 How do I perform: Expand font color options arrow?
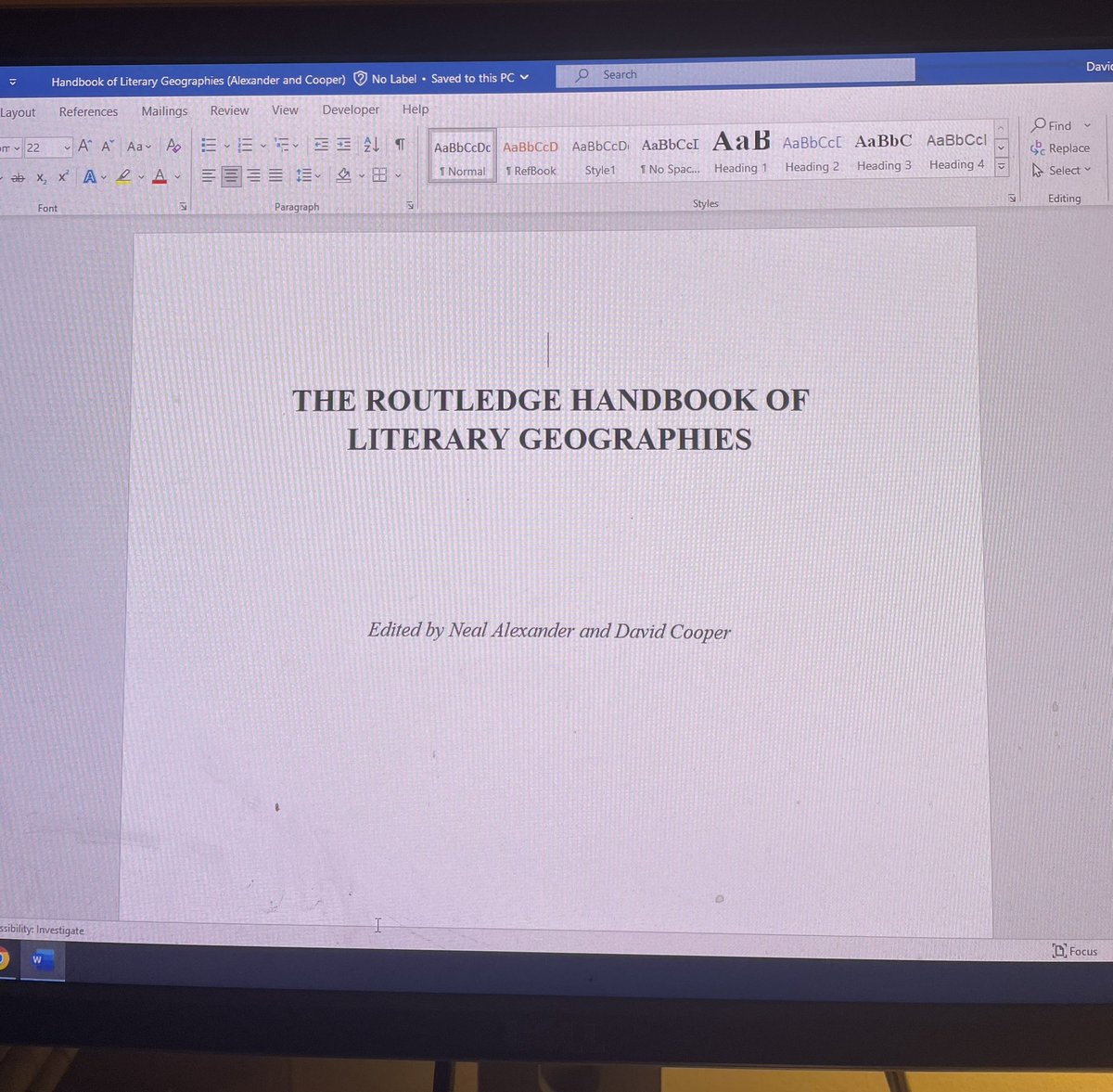tap(177, 176)
